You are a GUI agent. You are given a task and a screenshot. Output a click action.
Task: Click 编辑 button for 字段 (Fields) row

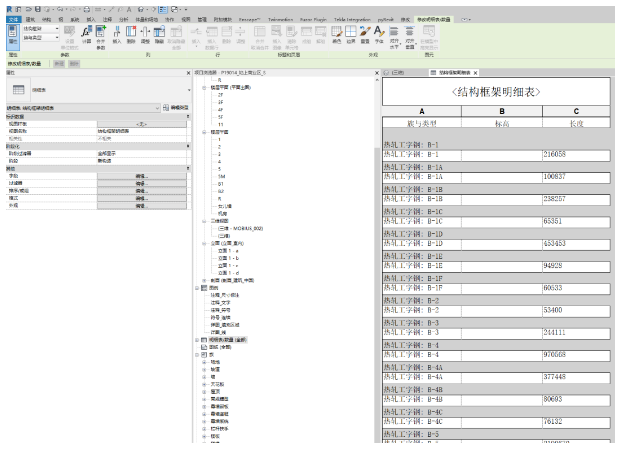click(x=142, y=176)
